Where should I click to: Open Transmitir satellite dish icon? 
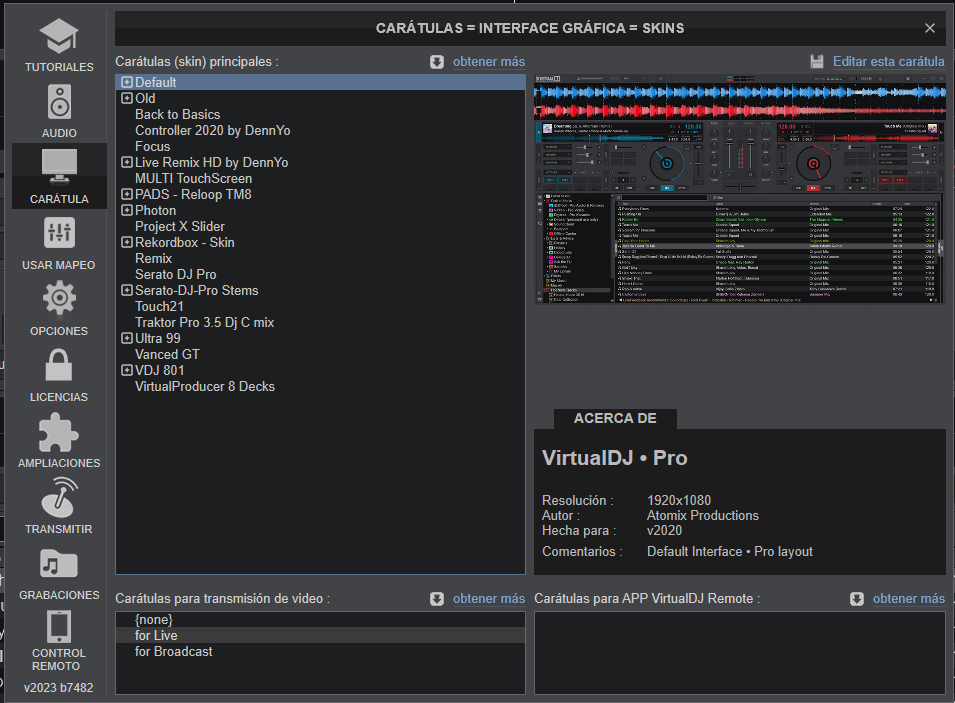tap(59, 497)
